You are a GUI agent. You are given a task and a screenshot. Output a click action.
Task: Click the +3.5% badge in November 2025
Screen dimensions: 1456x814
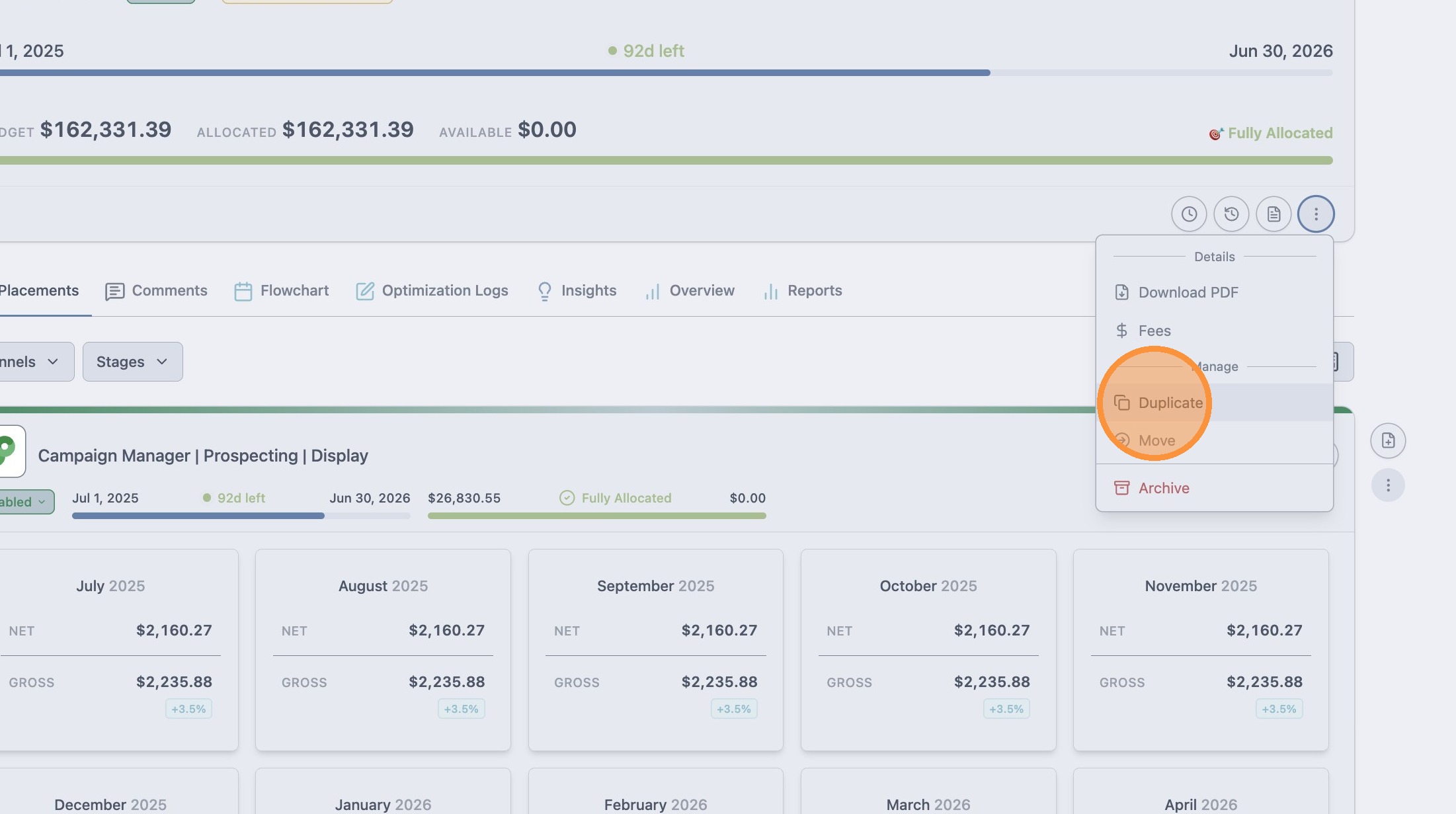click(1279, 709)
